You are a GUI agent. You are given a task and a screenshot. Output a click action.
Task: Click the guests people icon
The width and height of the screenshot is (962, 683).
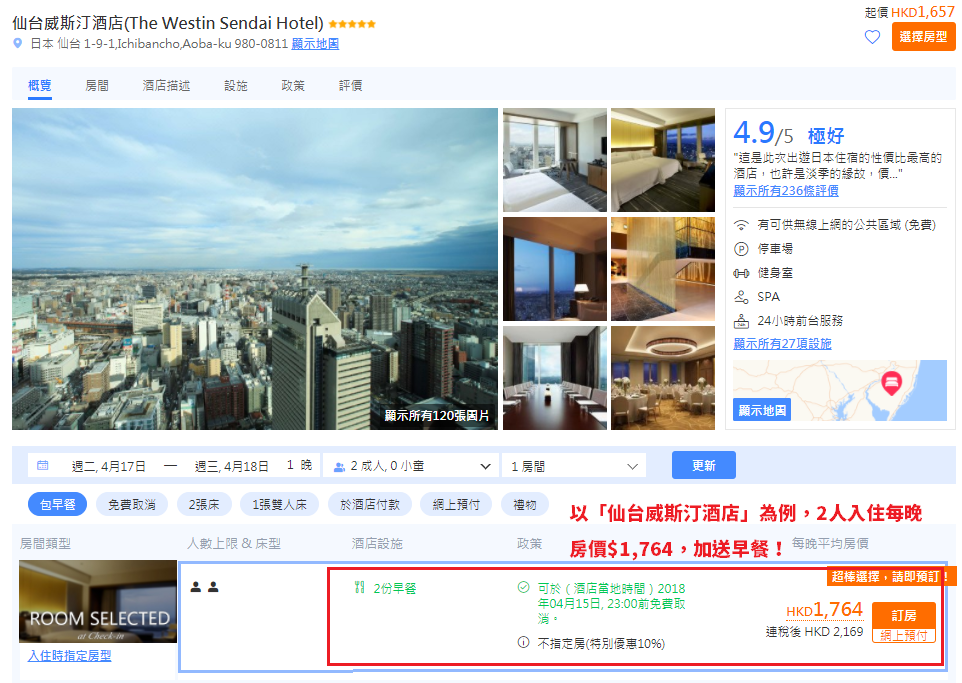(x=339, y=466)
